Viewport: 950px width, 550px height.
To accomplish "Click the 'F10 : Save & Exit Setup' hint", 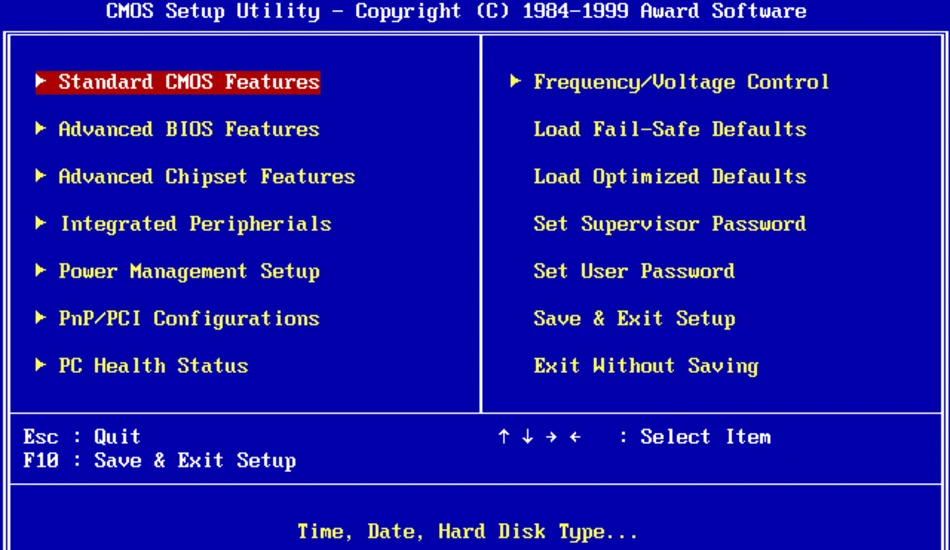I will [159, 460].
